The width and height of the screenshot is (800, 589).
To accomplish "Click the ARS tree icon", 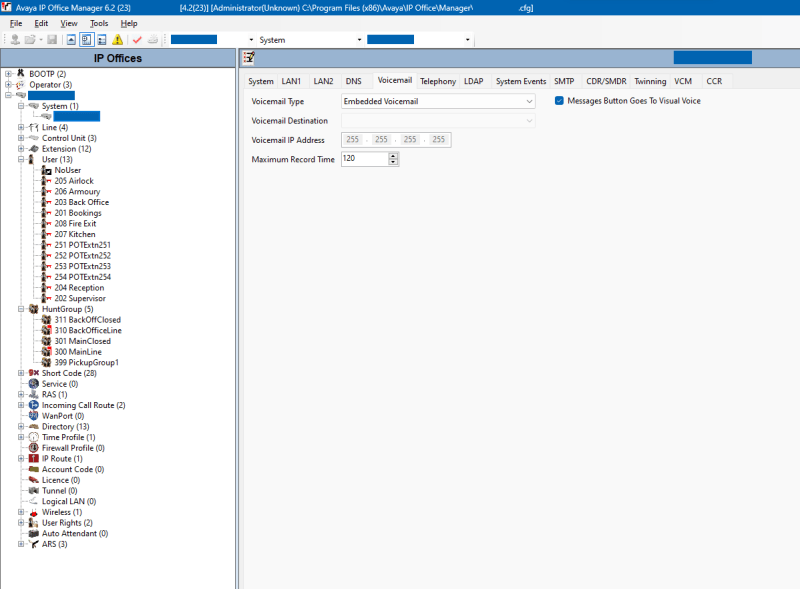I will point(34,544).
